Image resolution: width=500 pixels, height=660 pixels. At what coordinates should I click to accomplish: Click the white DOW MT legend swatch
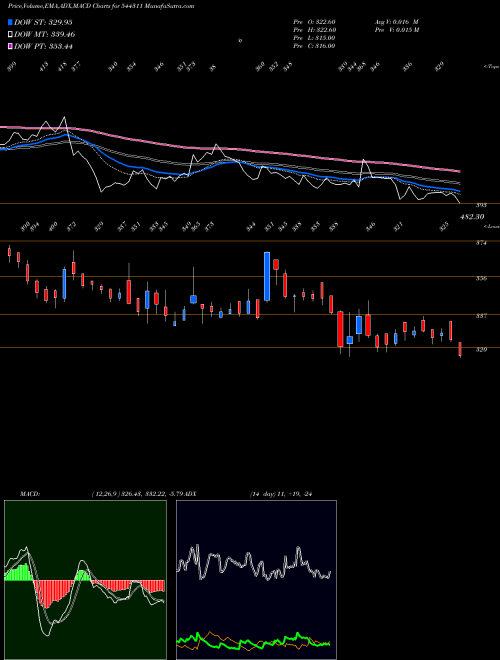coord(10,34)
